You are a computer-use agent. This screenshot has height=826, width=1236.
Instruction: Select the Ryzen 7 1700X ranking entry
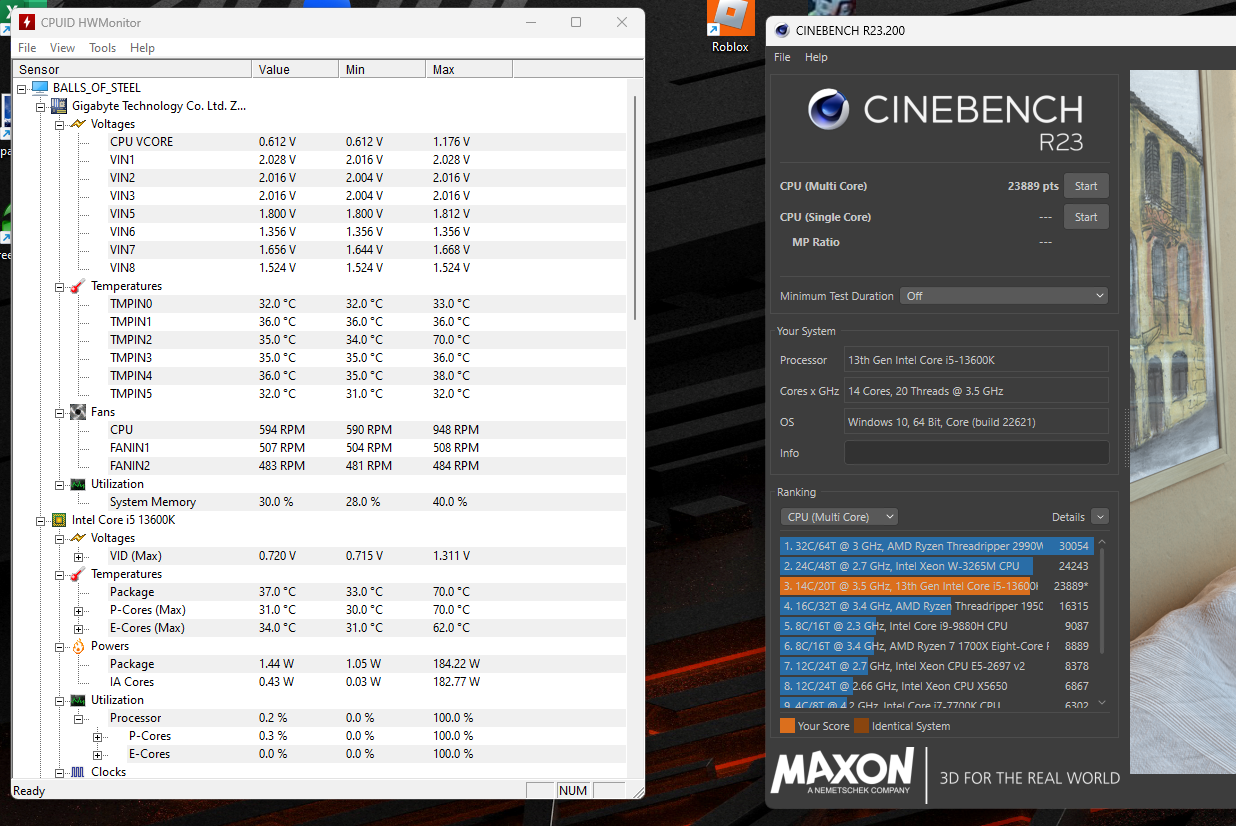tap(936, 646)
